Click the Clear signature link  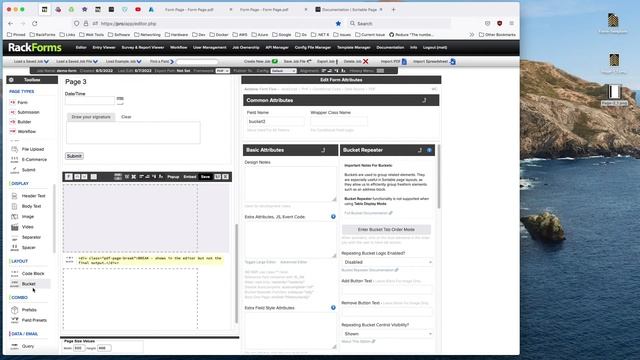[x=126, y=117]
